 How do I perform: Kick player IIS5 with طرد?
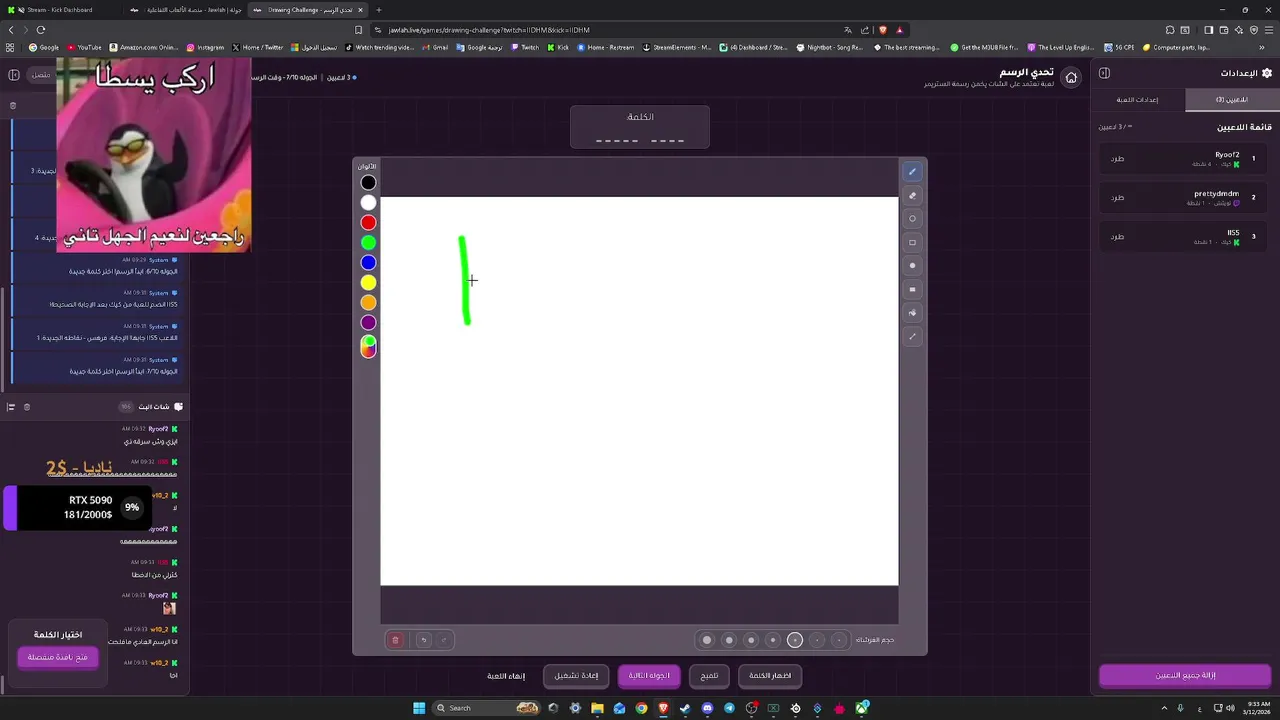click(x=1118, y=237)
